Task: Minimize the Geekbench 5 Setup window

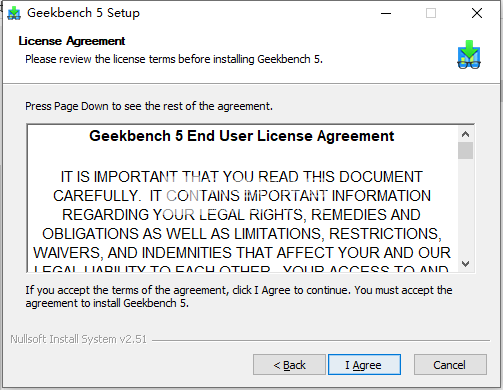Action: point(386,13)
